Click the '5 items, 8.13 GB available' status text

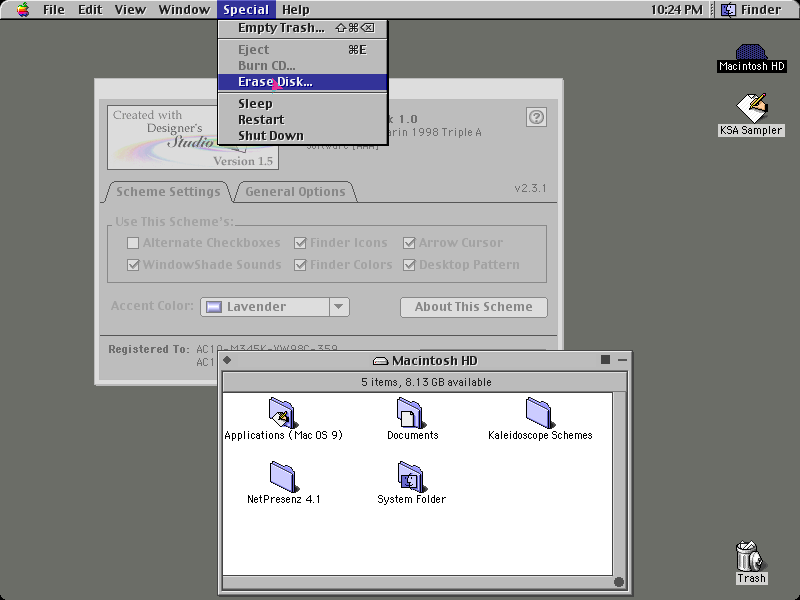[426, 382]
